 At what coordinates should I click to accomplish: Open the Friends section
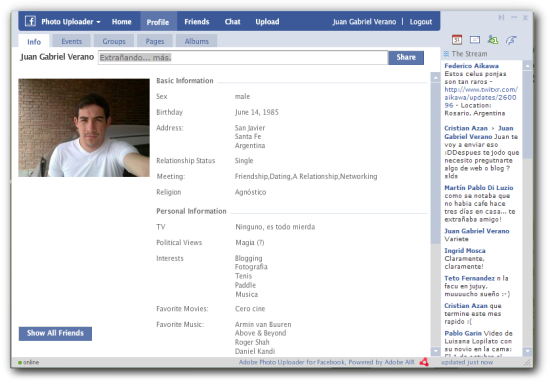197,22
